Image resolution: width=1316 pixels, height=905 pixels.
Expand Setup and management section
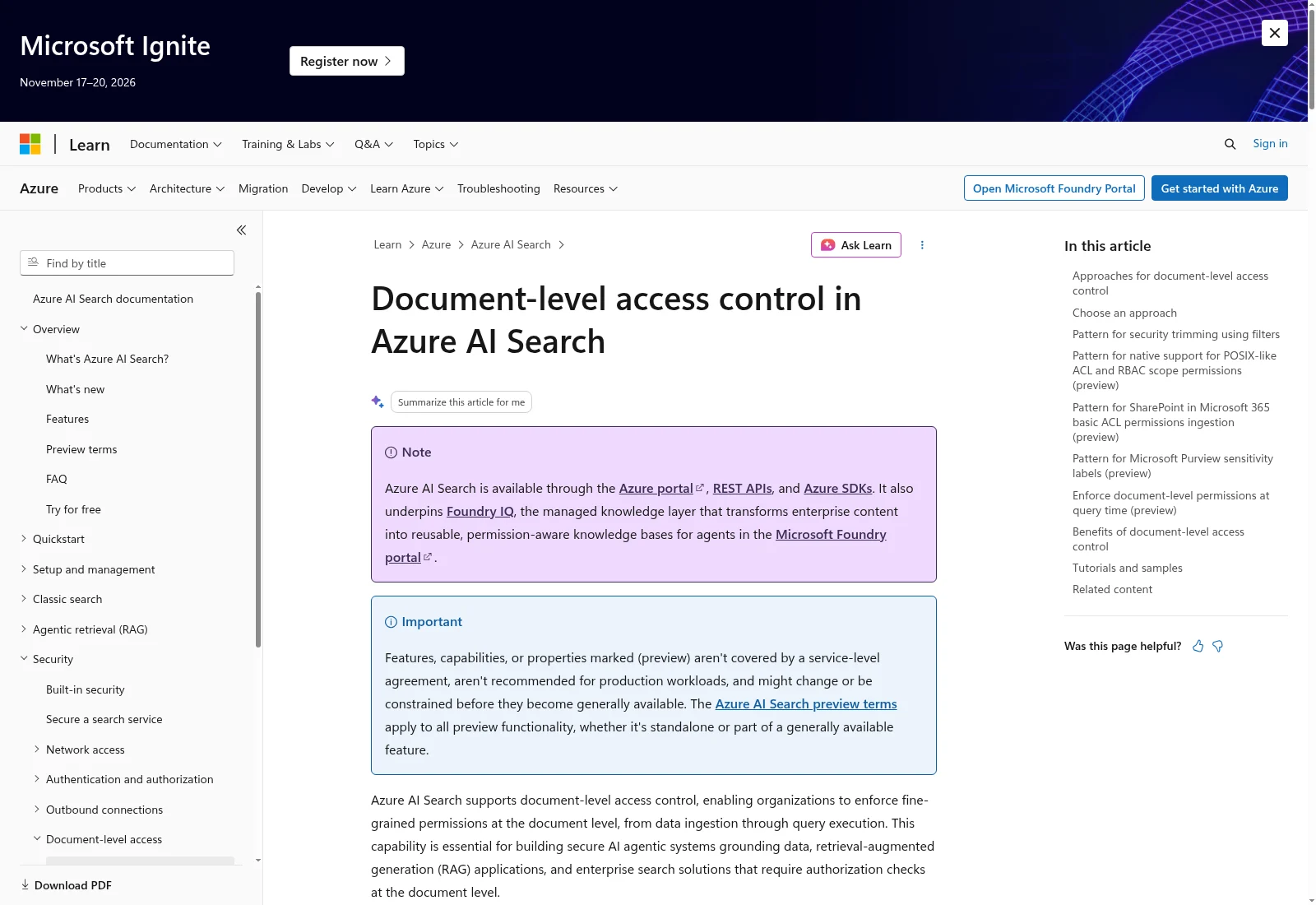pyautogui.click(x=24, y=569)
